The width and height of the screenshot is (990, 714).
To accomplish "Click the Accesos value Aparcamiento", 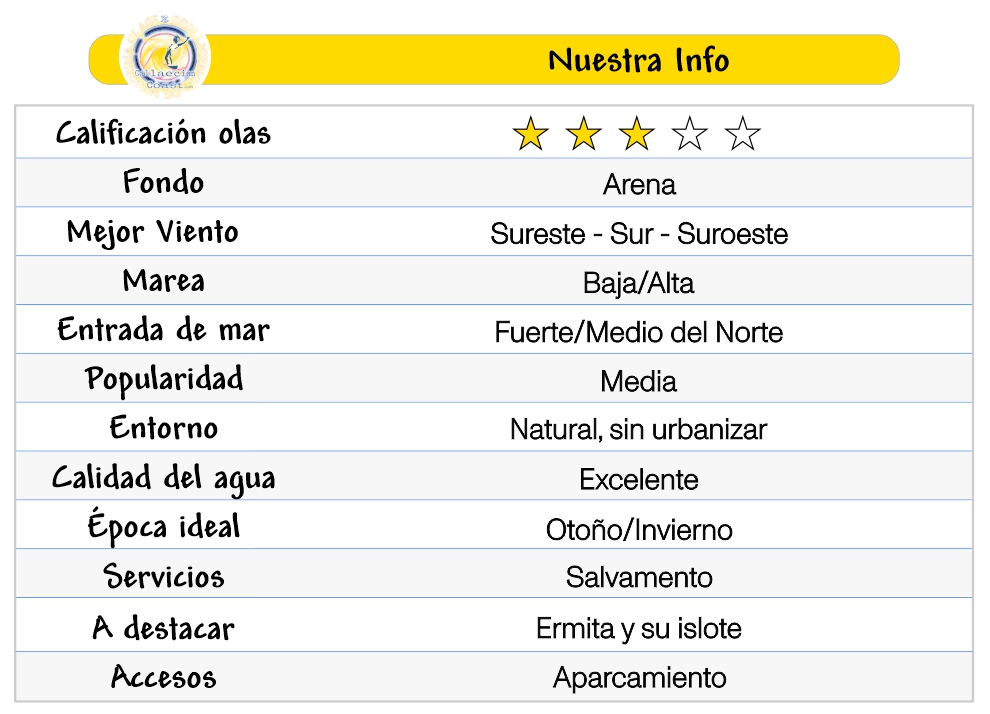I will pyautogui.click(x=640, y=678).
